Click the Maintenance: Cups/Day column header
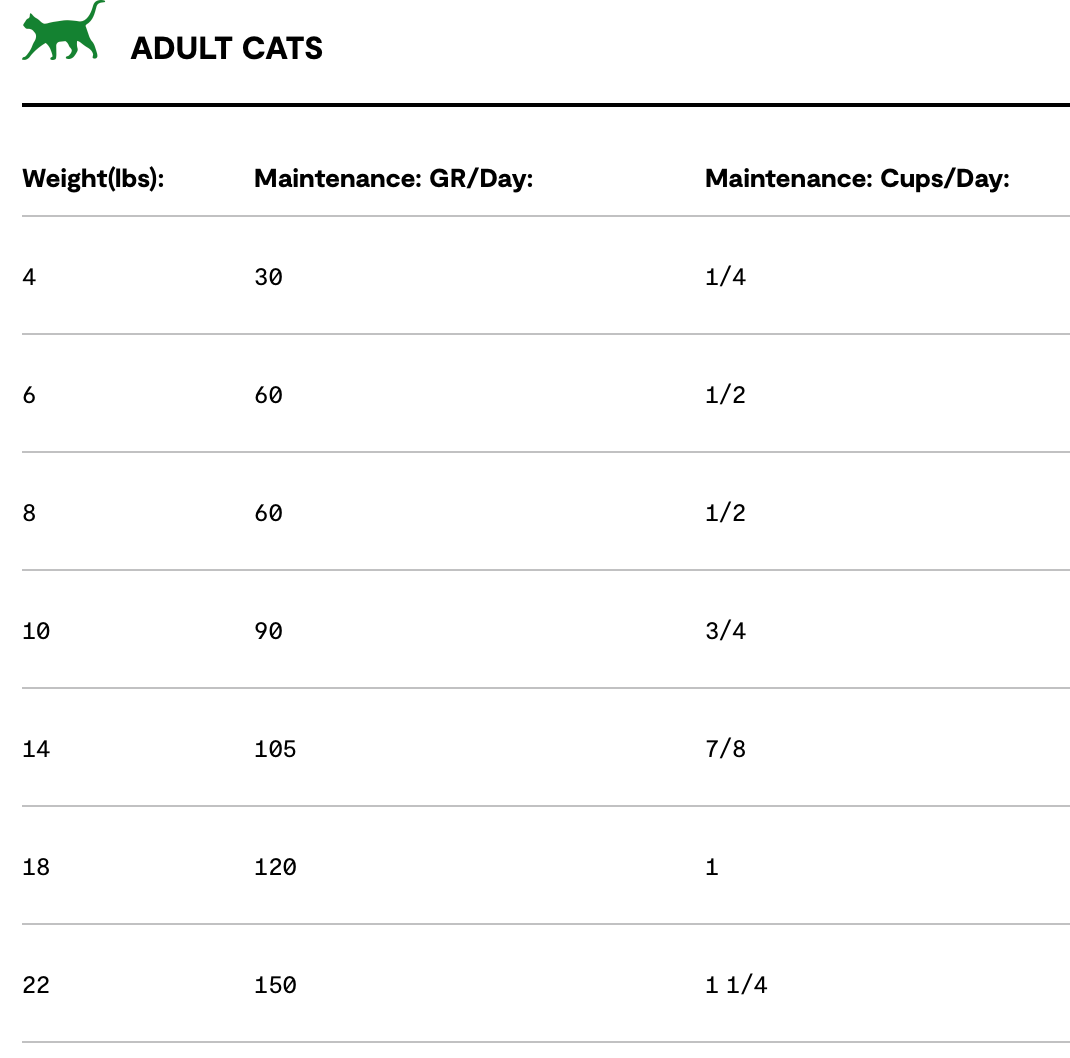1070x1058 pixels. tap(857, 179)
